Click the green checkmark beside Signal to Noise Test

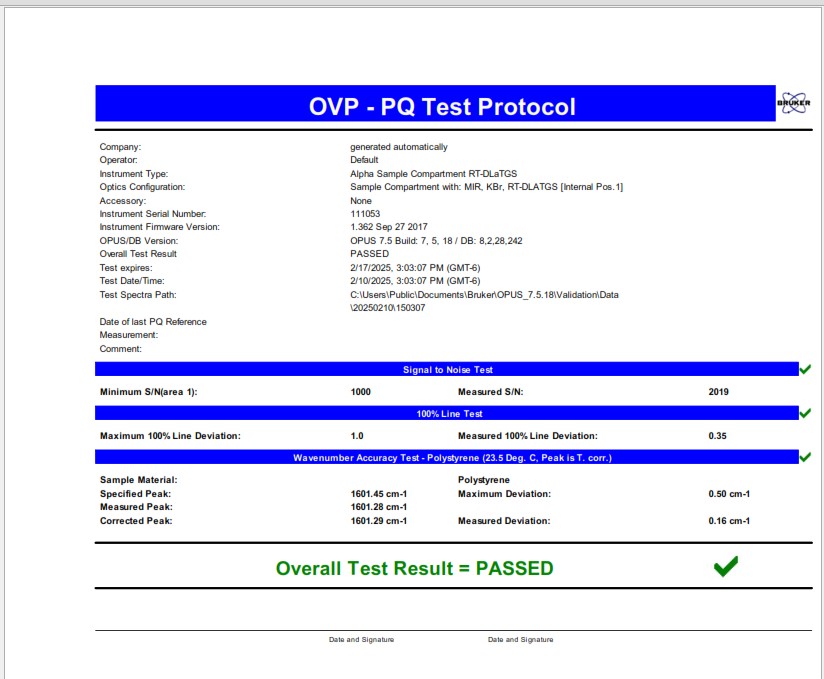point(806,370)
